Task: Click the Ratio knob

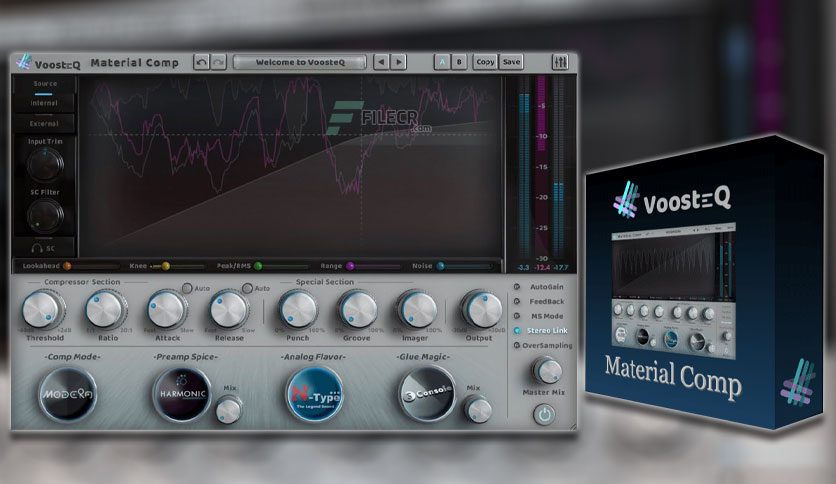Action: (x=105, y=310)
